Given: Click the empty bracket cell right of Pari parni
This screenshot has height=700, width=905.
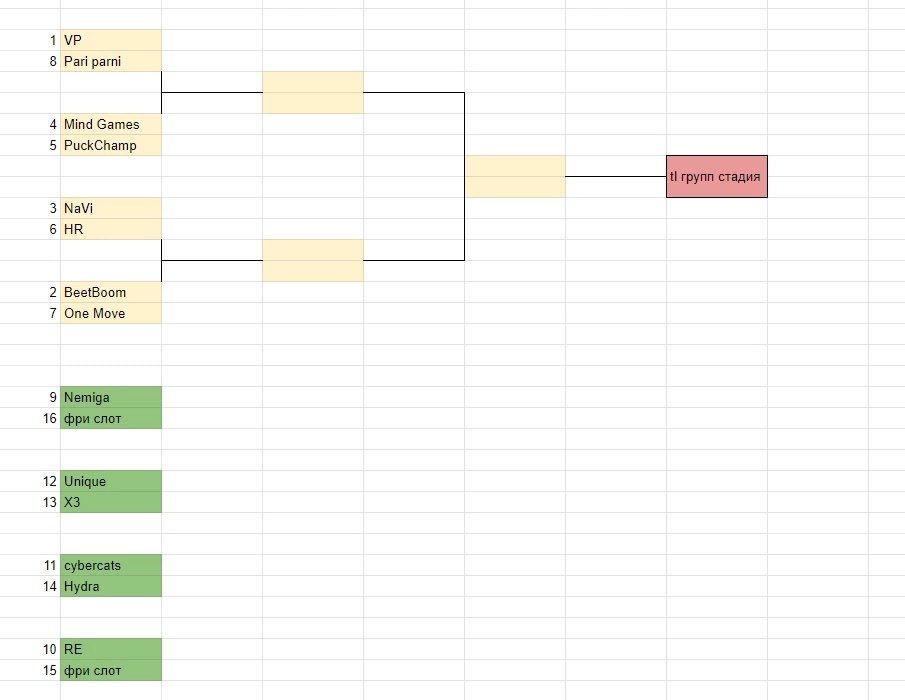Looking at the screenshot, I should click(x=312, y=92).
